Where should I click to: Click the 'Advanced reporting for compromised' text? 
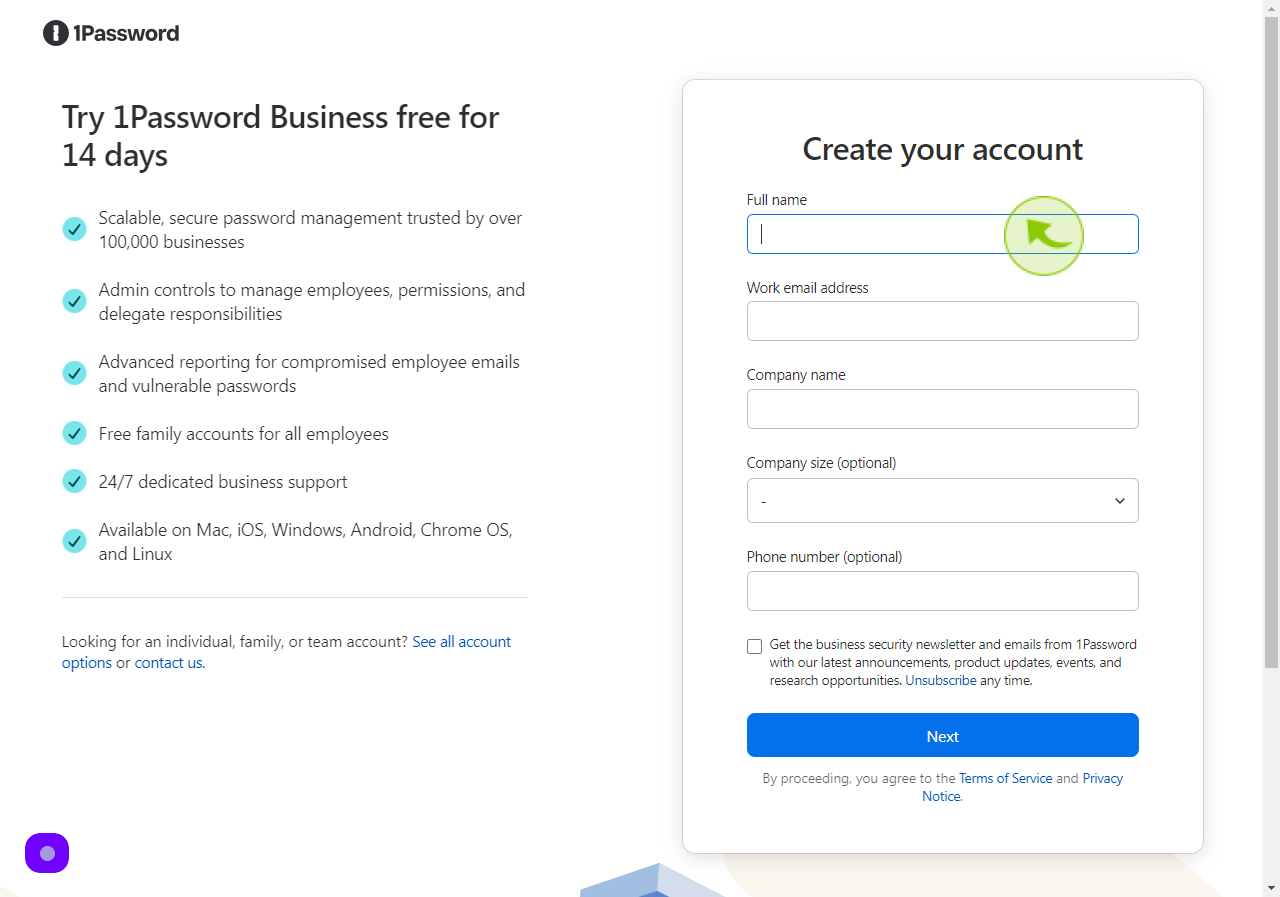tap(309, 374)
